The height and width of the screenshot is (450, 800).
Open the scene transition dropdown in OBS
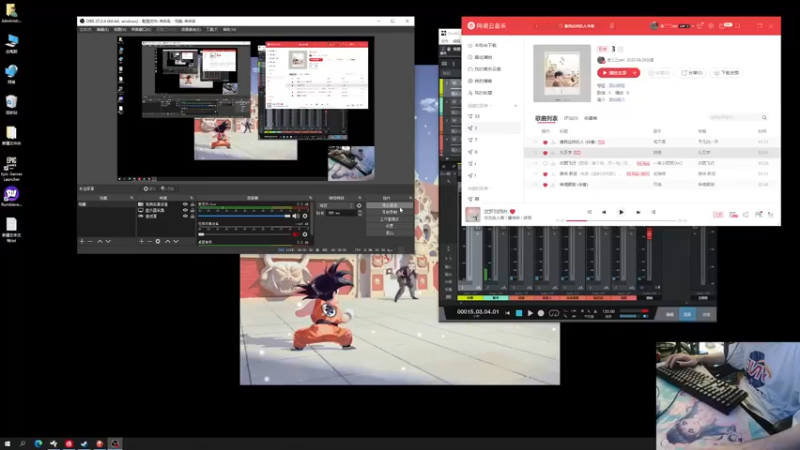pos(336,205)
